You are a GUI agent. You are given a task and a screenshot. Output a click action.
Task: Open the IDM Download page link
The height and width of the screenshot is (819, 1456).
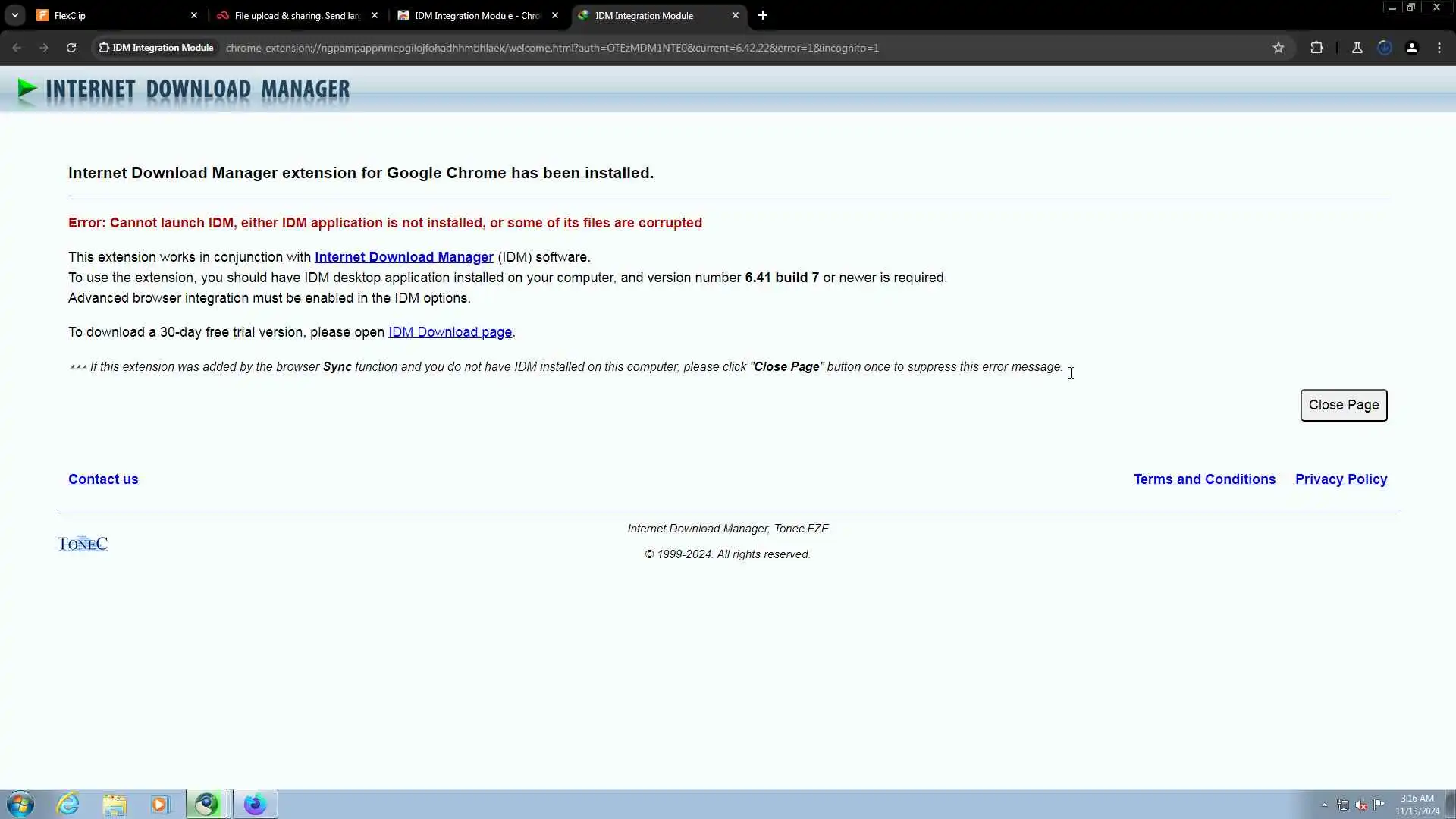coord(450,332)
